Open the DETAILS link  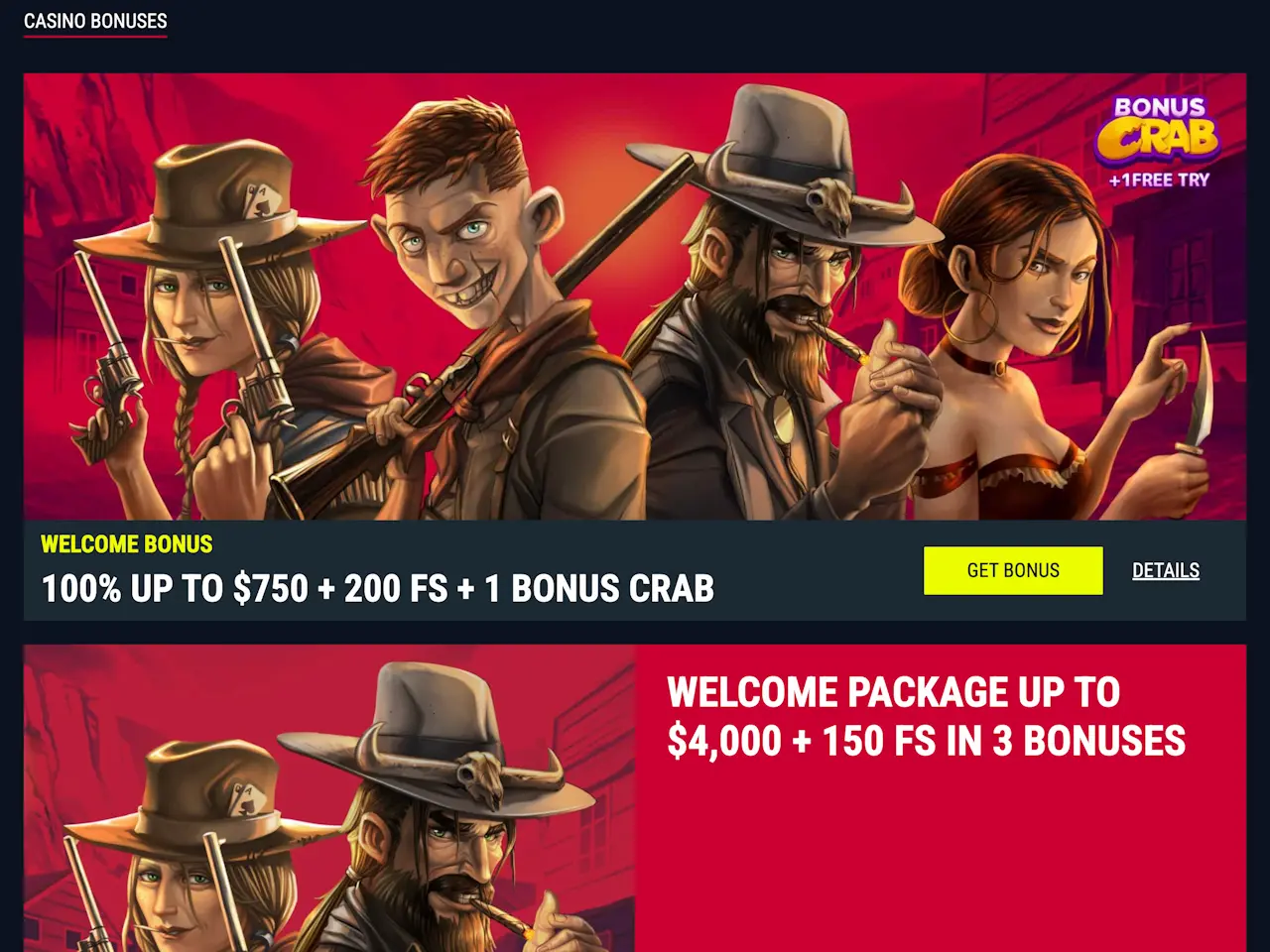click(1166, 570)
